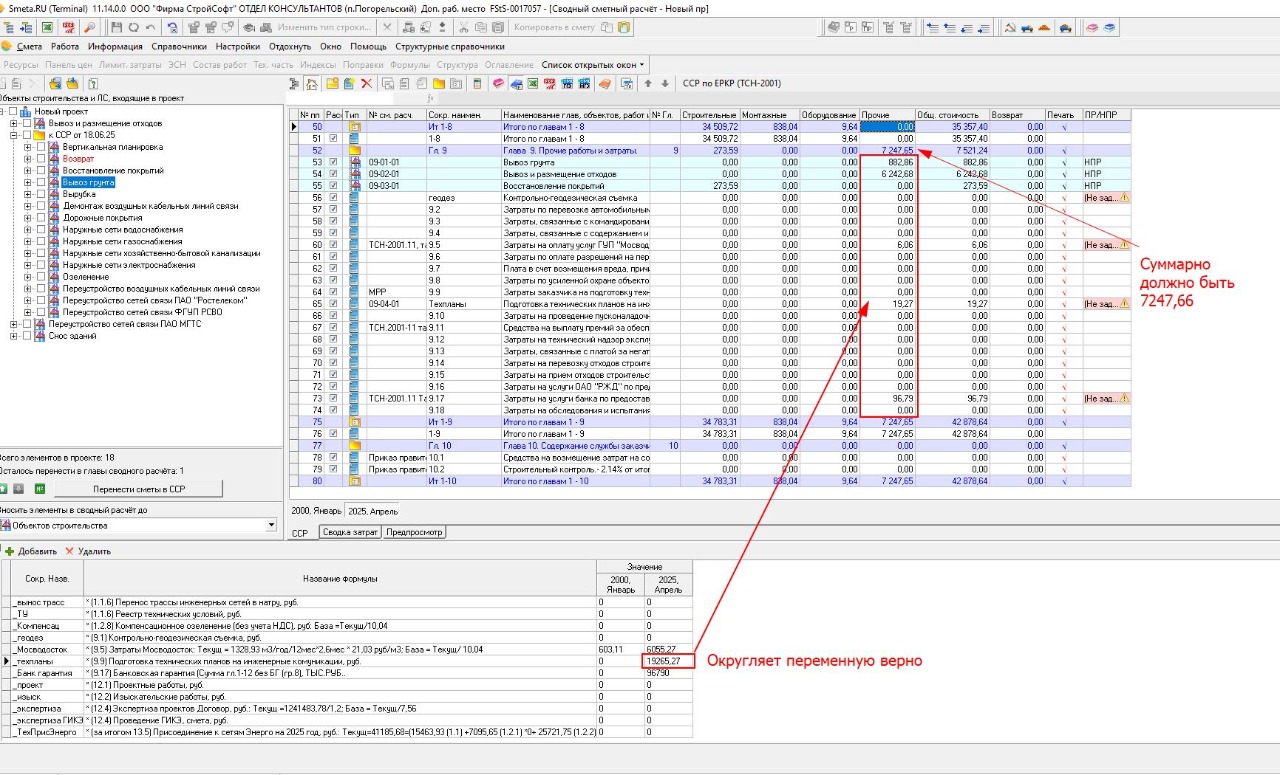Click the house icon in grid toolbar
This screenshot has width=1280, height=775.
[x=312, y=83]
